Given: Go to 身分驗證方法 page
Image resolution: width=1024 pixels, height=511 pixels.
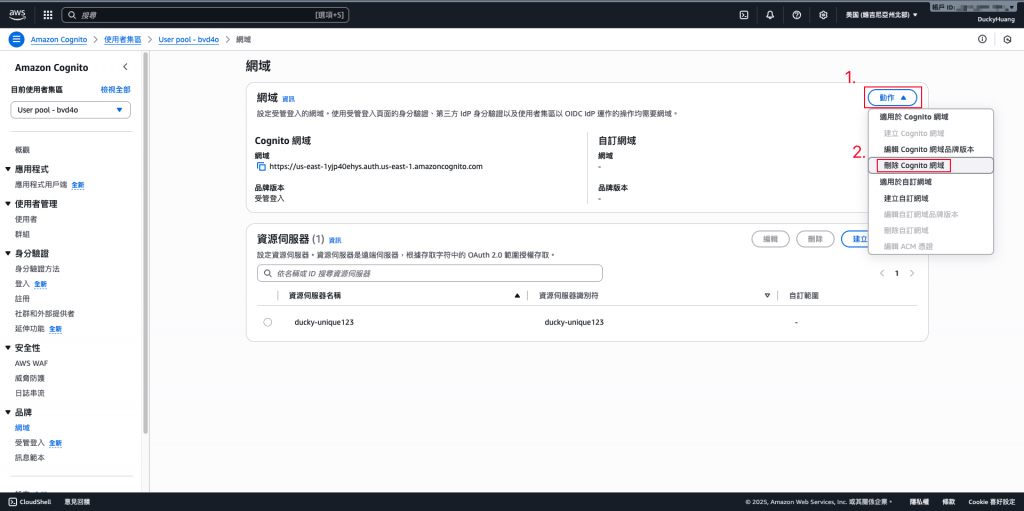Looking at the screenshot, I should [37, 269].
